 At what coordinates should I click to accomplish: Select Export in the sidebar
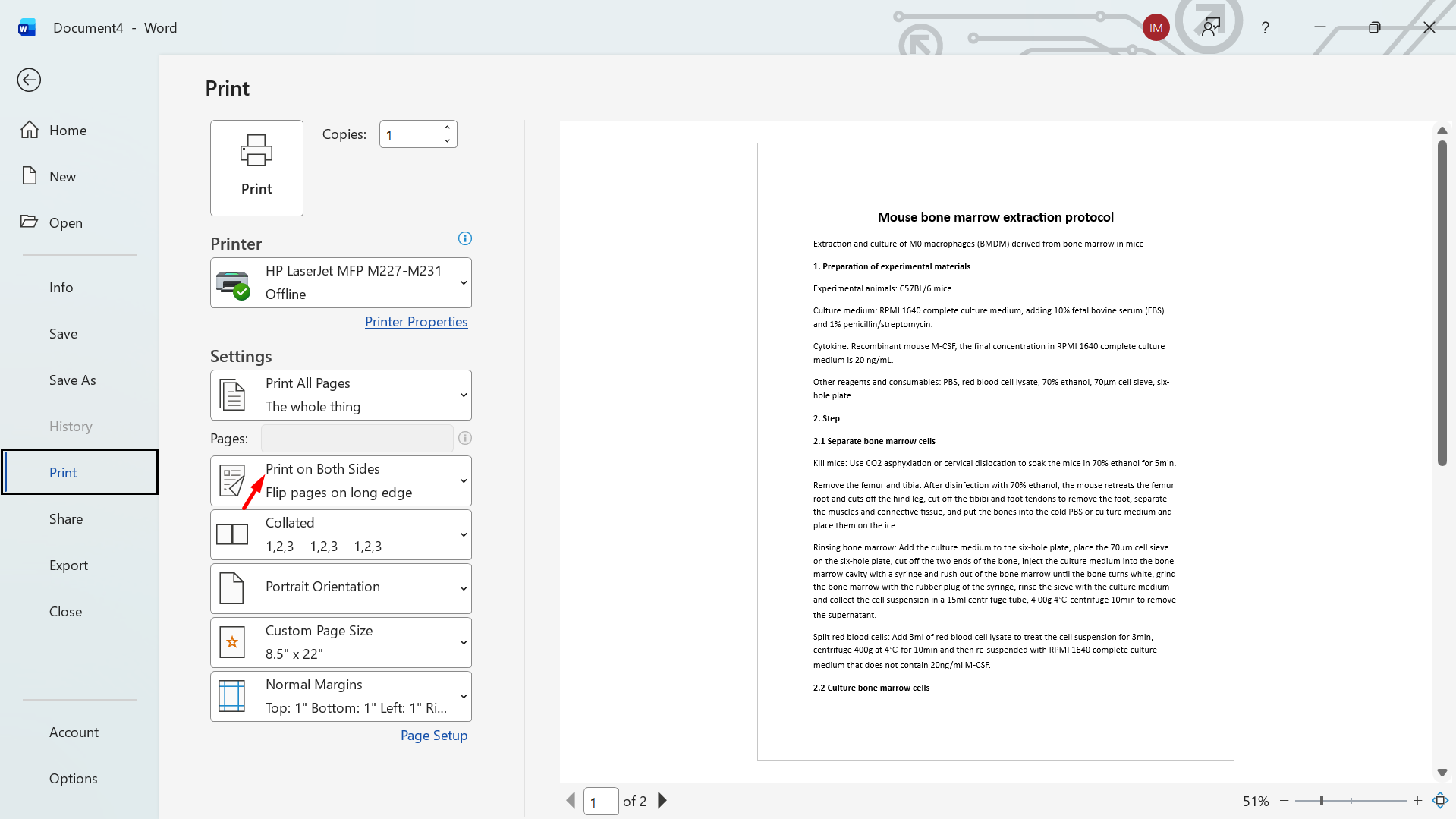click(80, 565)
